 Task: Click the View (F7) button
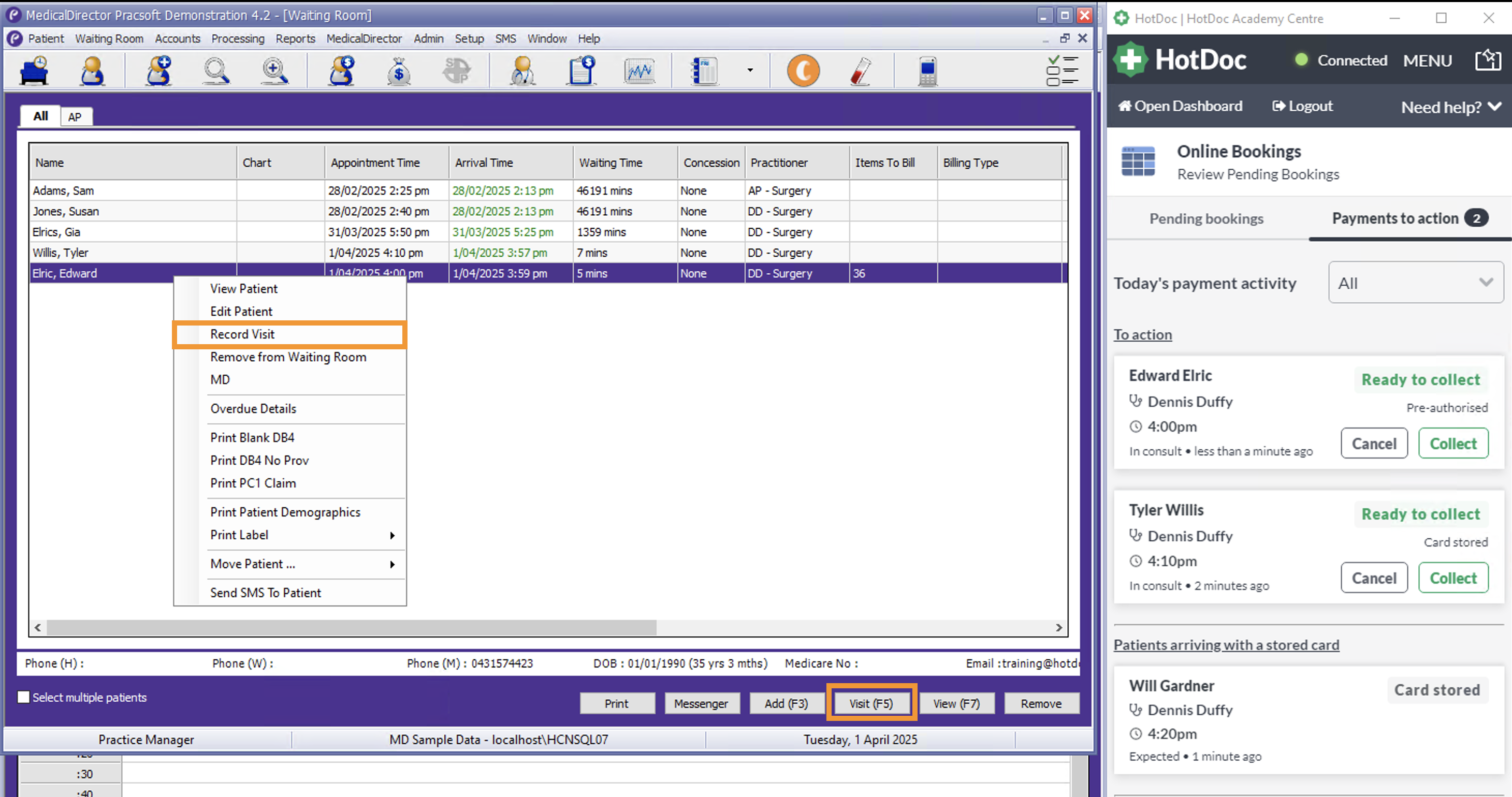(956, 703)
